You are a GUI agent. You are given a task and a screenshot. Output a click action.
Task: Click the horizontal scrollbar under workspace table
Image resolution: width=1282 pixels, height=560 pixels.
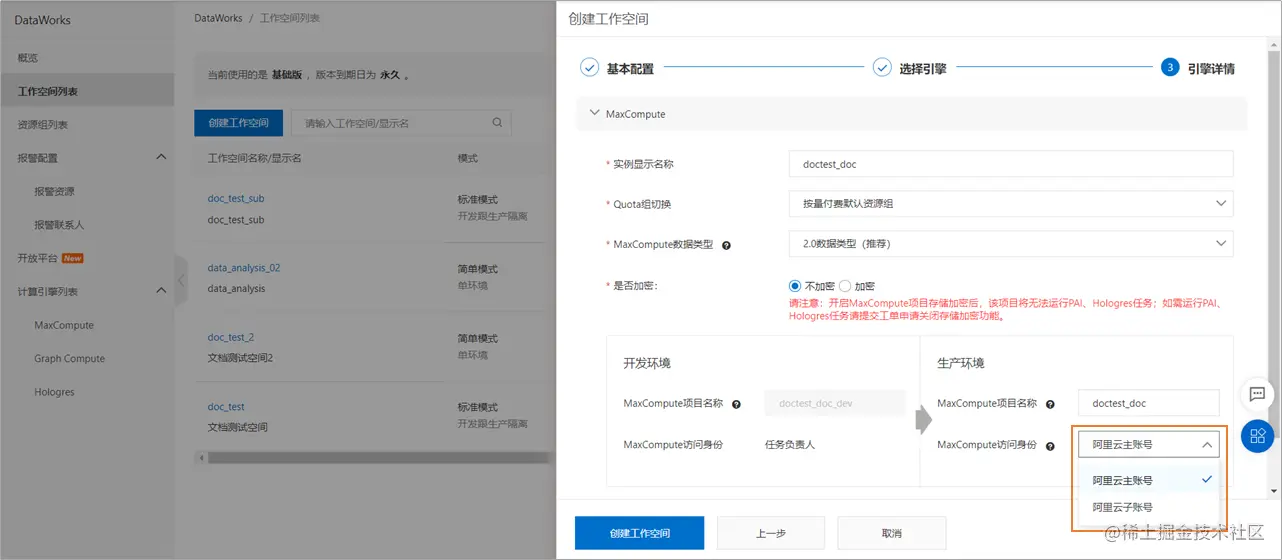click(380, 458)
